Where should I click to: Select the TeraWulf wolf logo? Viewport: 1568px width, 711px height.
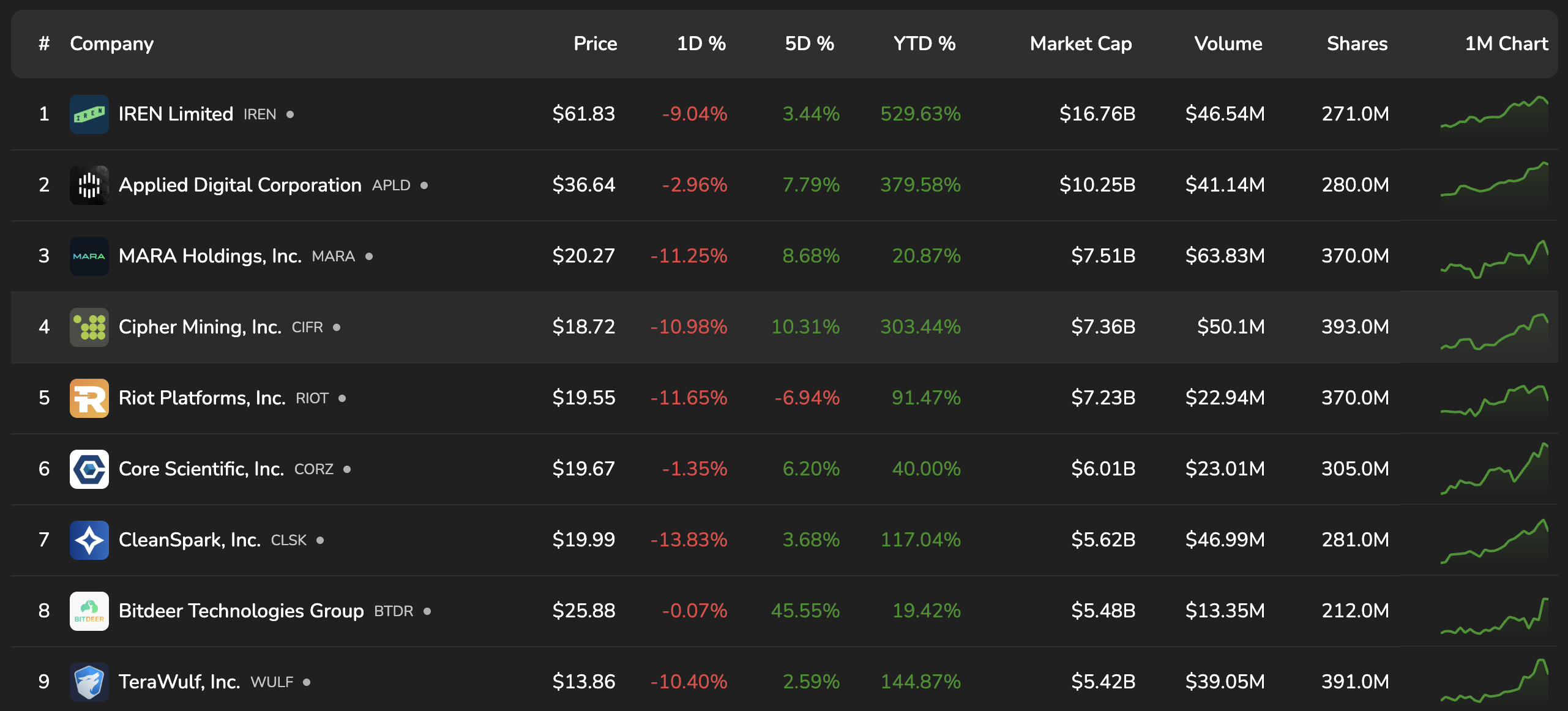pos(89,682)
